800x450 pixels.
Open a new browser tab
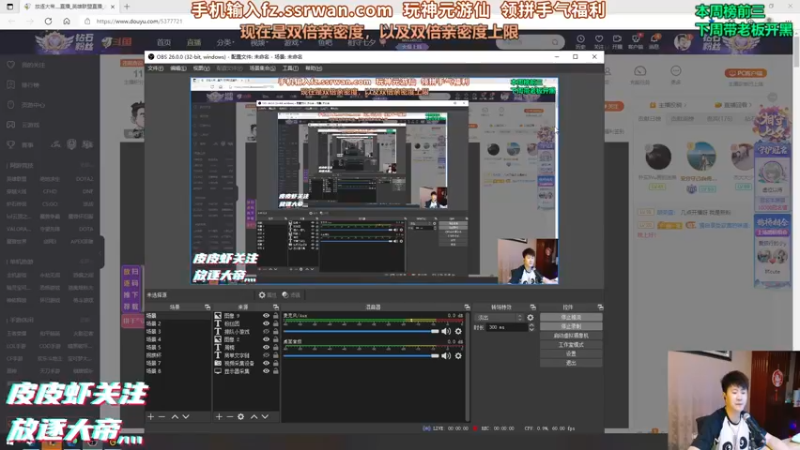127,7
